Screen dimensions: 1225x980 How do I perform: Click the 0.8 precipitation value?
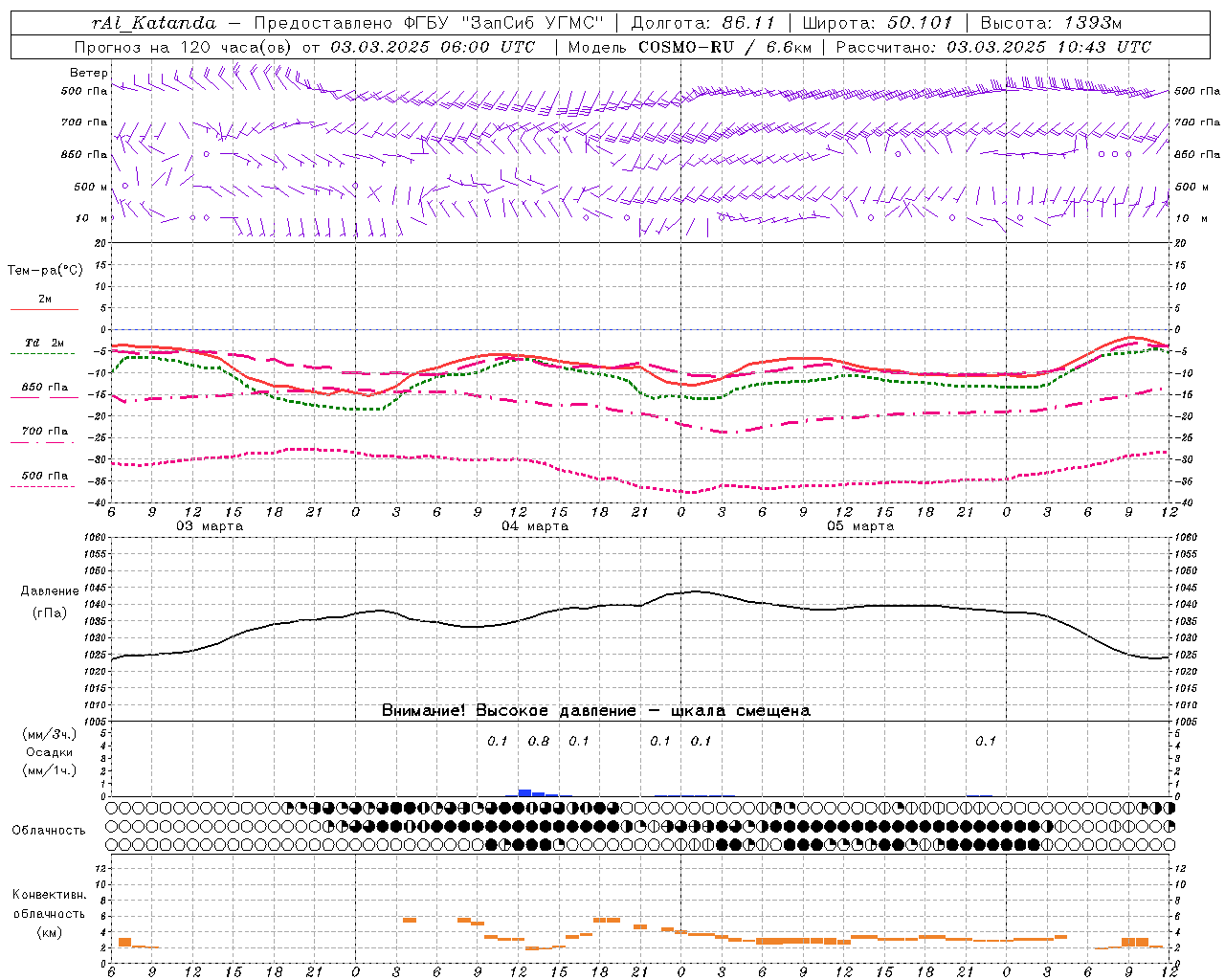tap(539, 741)
